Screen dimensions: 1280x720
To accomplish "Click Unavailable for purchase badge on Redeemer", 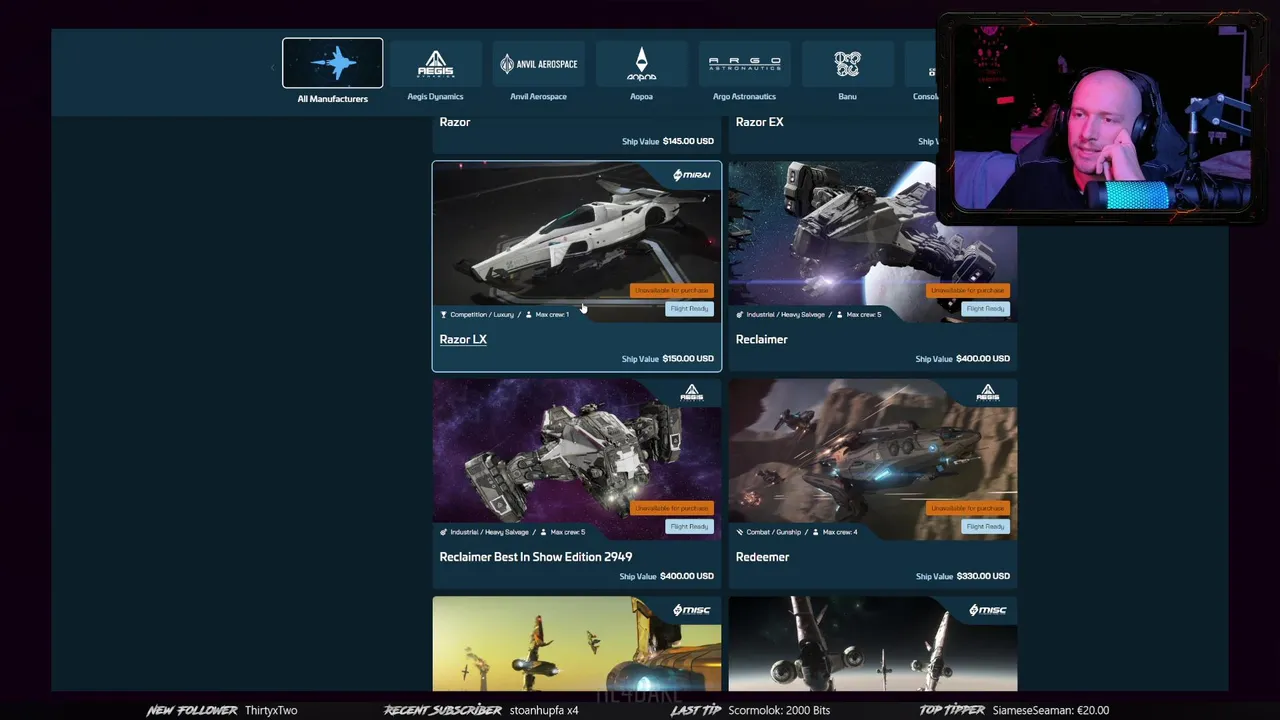I will 967,508.
